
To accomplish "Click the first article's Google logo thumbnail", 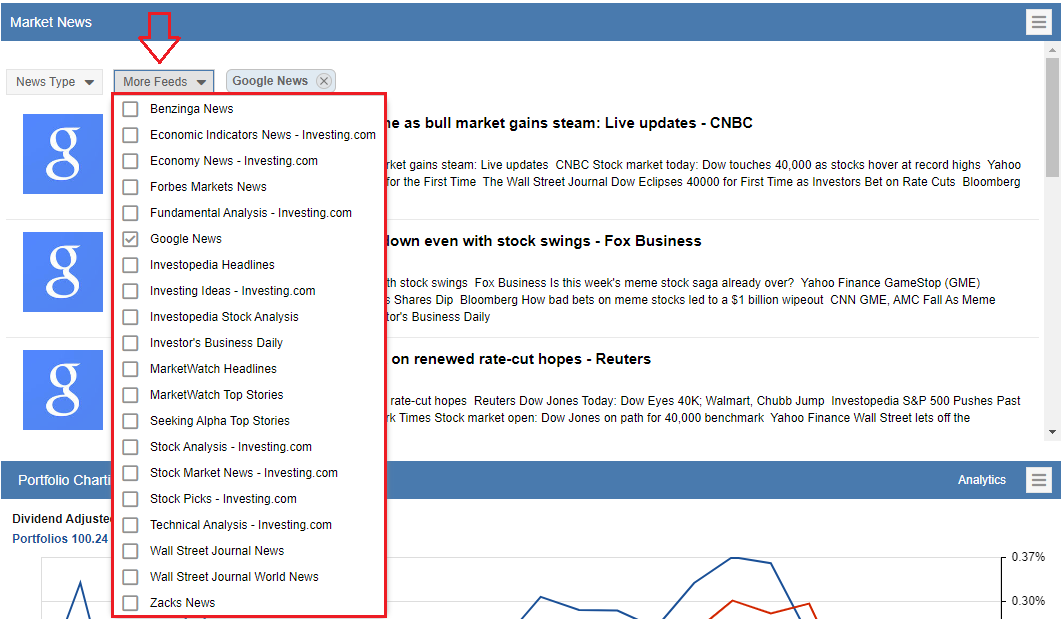I will click(x=63, y=153).
